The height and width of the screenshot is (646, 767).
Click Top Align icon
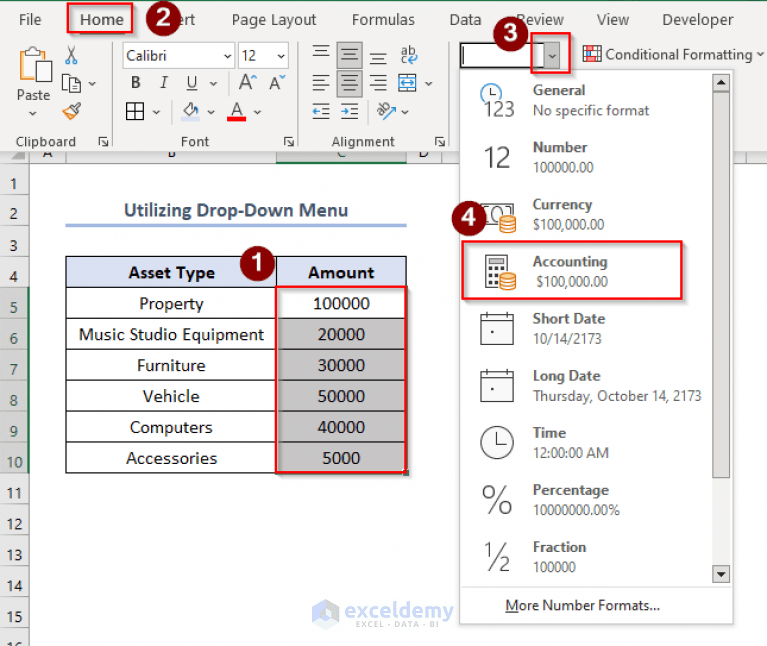(x=321, y=54)
